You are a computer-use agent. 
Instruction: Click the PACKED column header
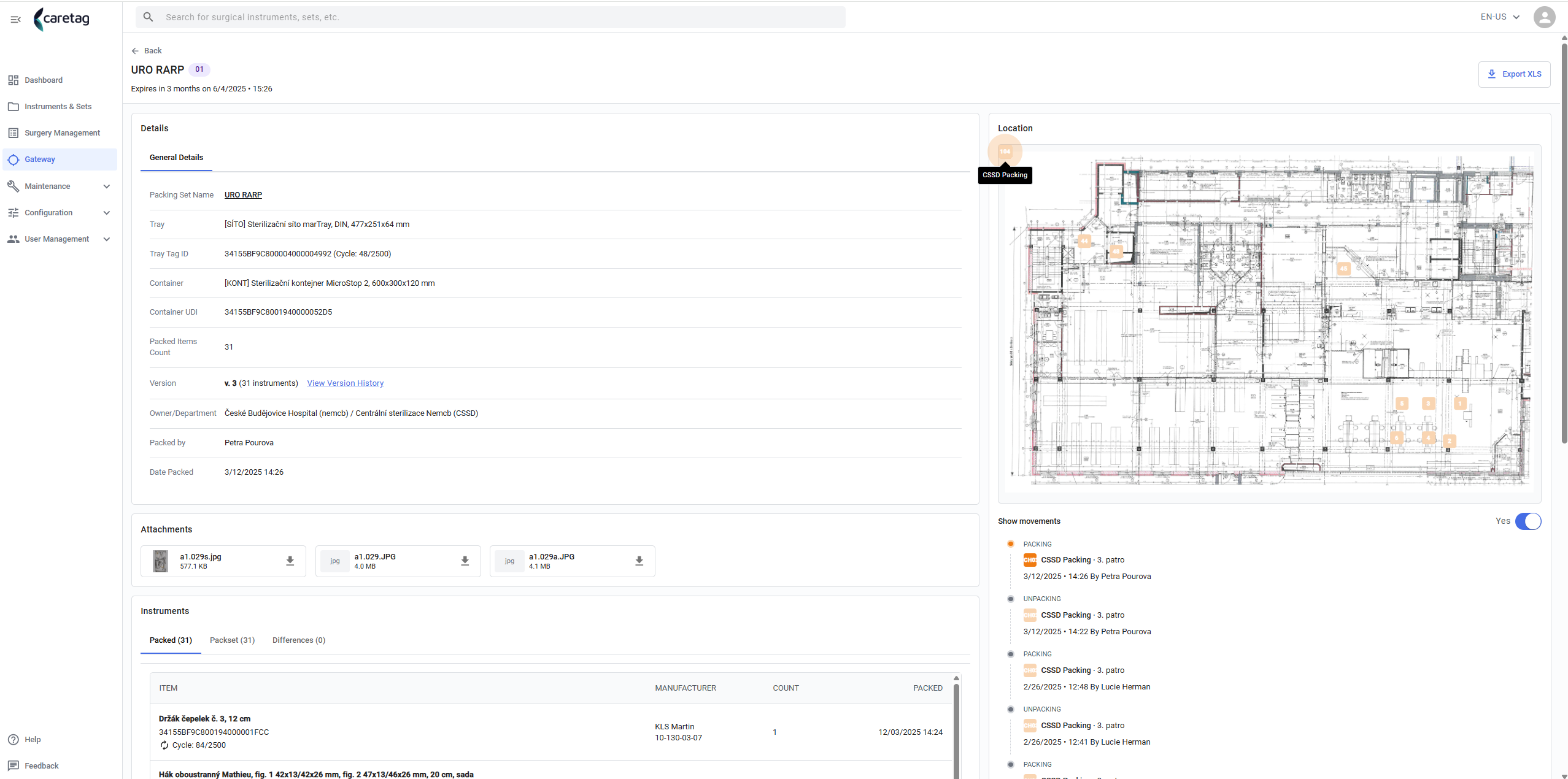[927, 688]
